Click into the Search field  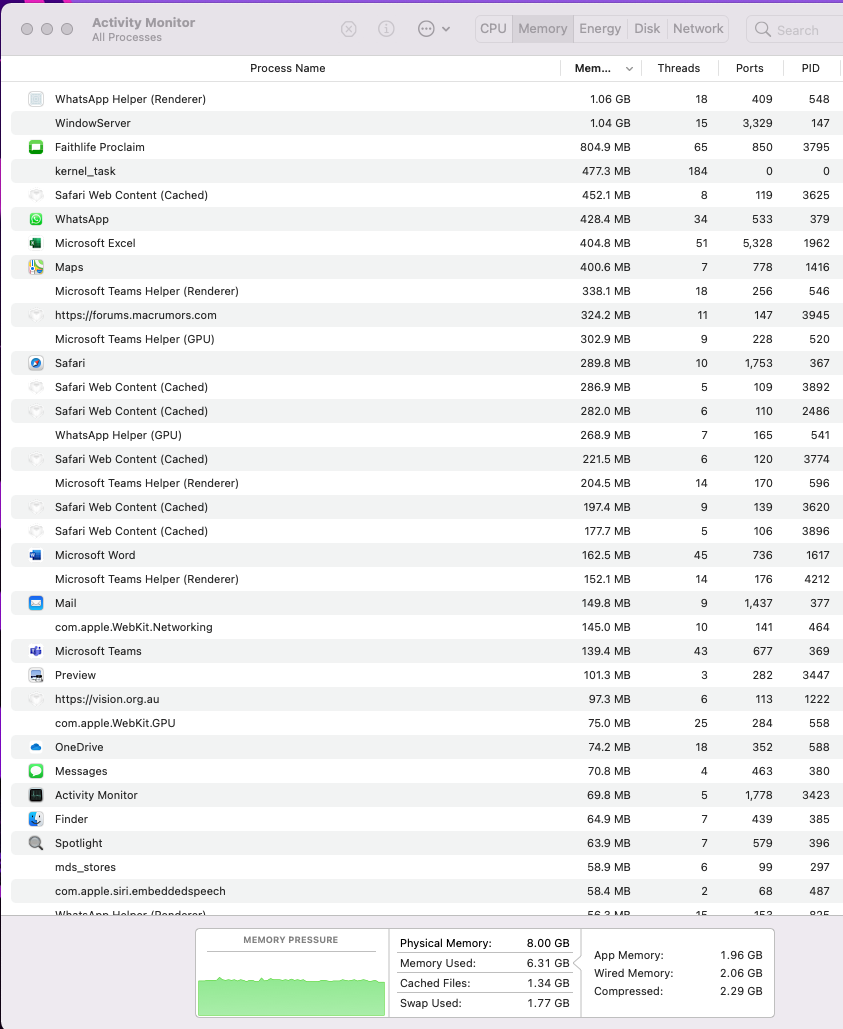click(795, 30)
